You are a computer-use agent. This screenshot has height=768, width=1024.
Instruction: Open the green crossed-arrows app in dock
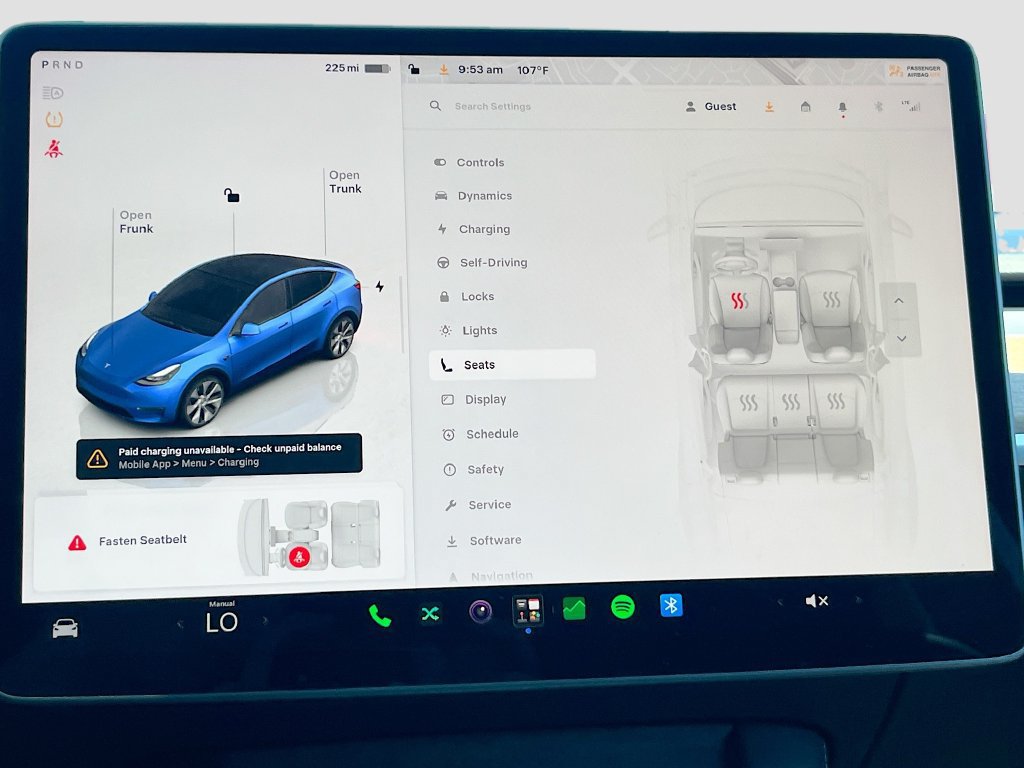point(430,613)
